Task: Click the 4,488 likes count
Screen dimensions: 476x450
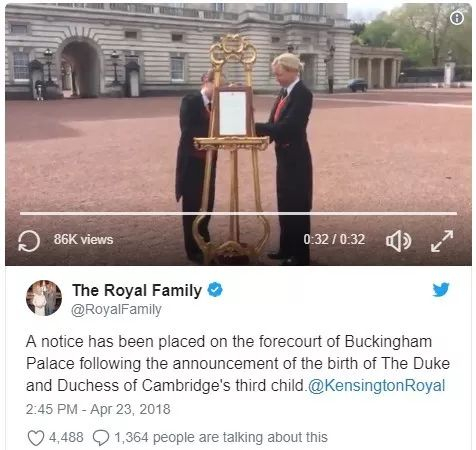Action: tap(66, 437)
